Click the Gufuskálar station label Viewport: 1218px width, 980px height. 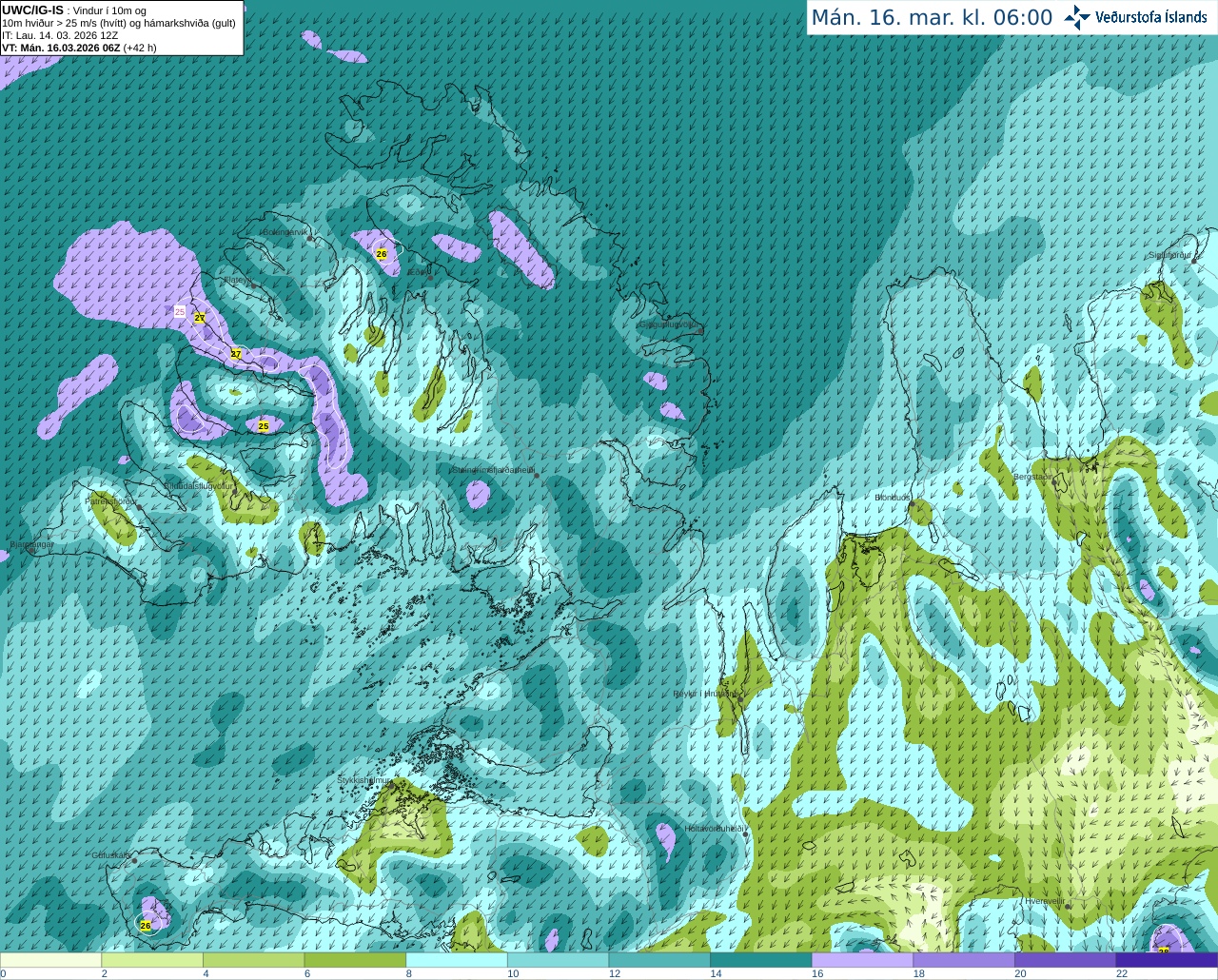tap(111, 855)
